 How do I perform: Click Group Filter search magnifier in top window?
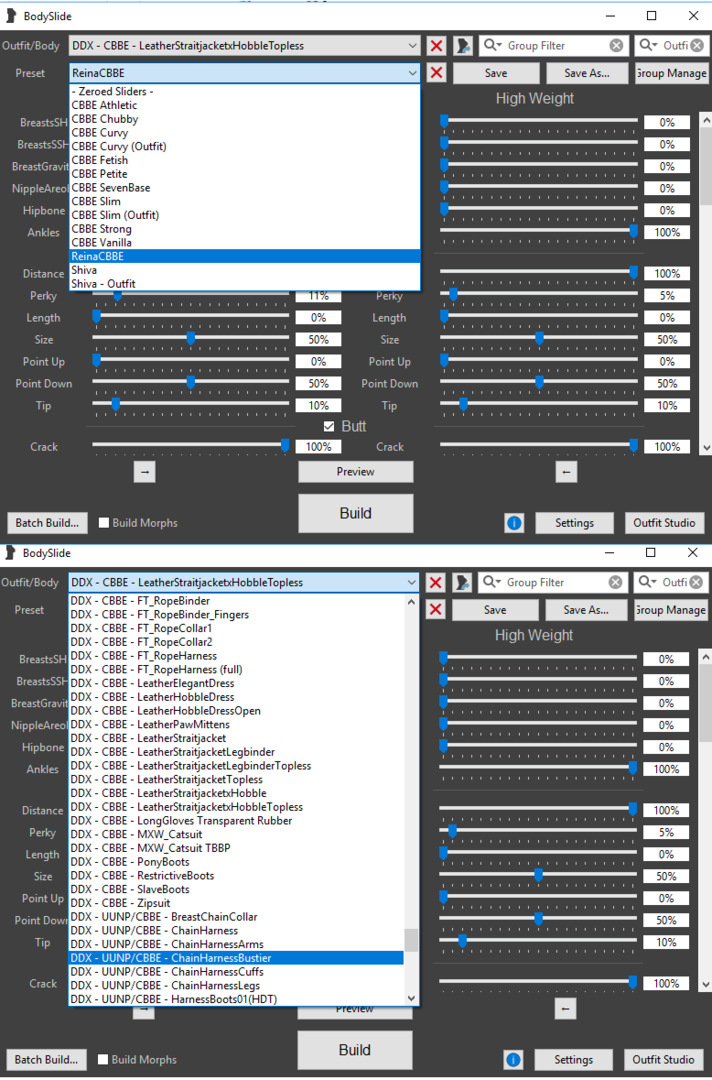(492, 45)
